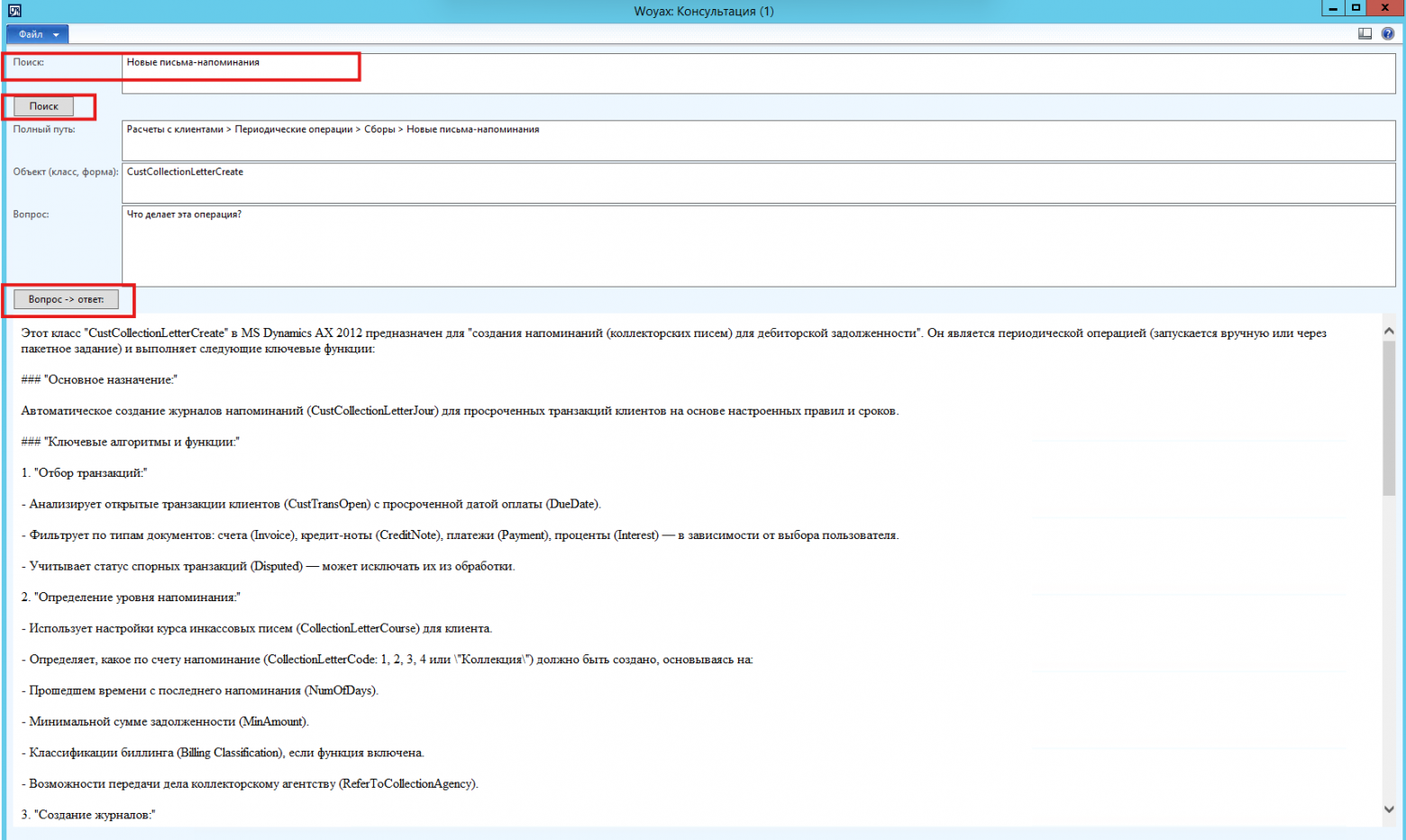Click the answer pane scrollbar thumb
This screenshot has width=1406, height=840.
pyautogui.click(x=1389, y=417)
